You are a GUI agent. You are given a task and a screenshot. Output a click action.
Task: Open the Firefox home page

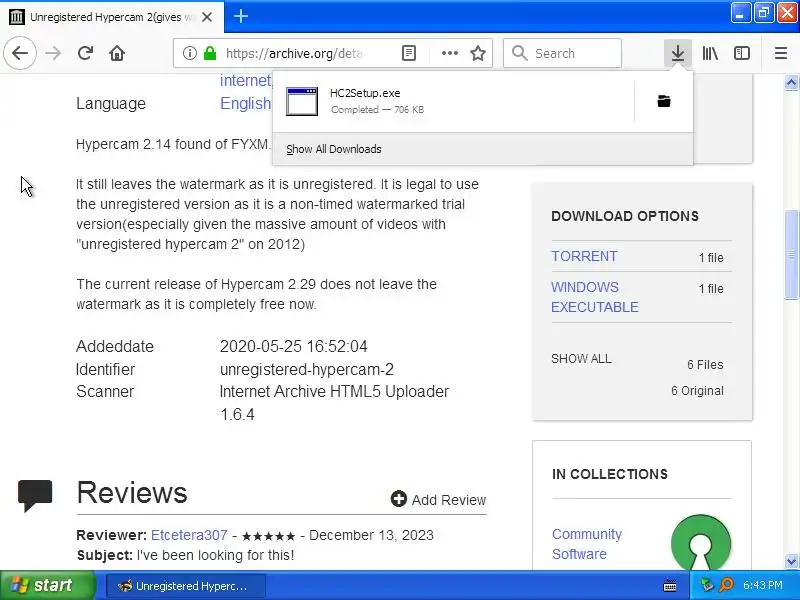pos(117,53)
